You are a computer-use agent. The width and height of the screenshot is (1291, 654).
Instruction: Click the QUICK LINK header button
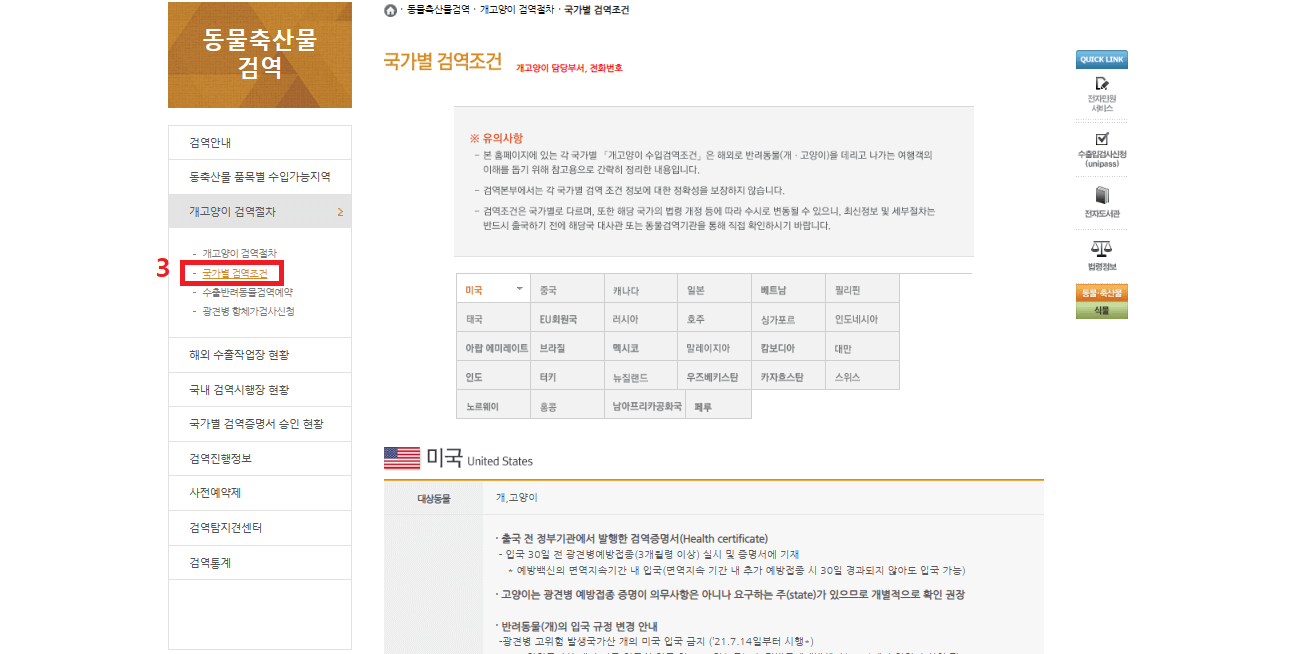pyautogui.click(x=1101, y=59)
